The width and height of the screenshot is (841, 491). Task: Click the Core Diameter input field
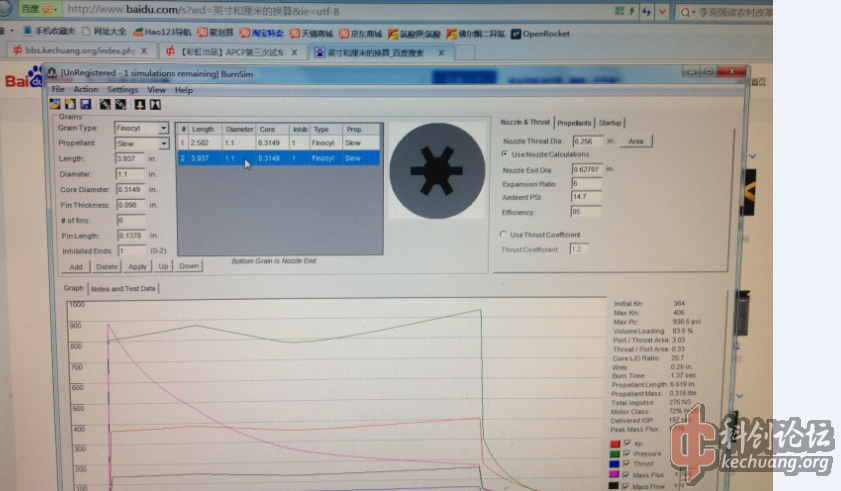click(131, 189)
